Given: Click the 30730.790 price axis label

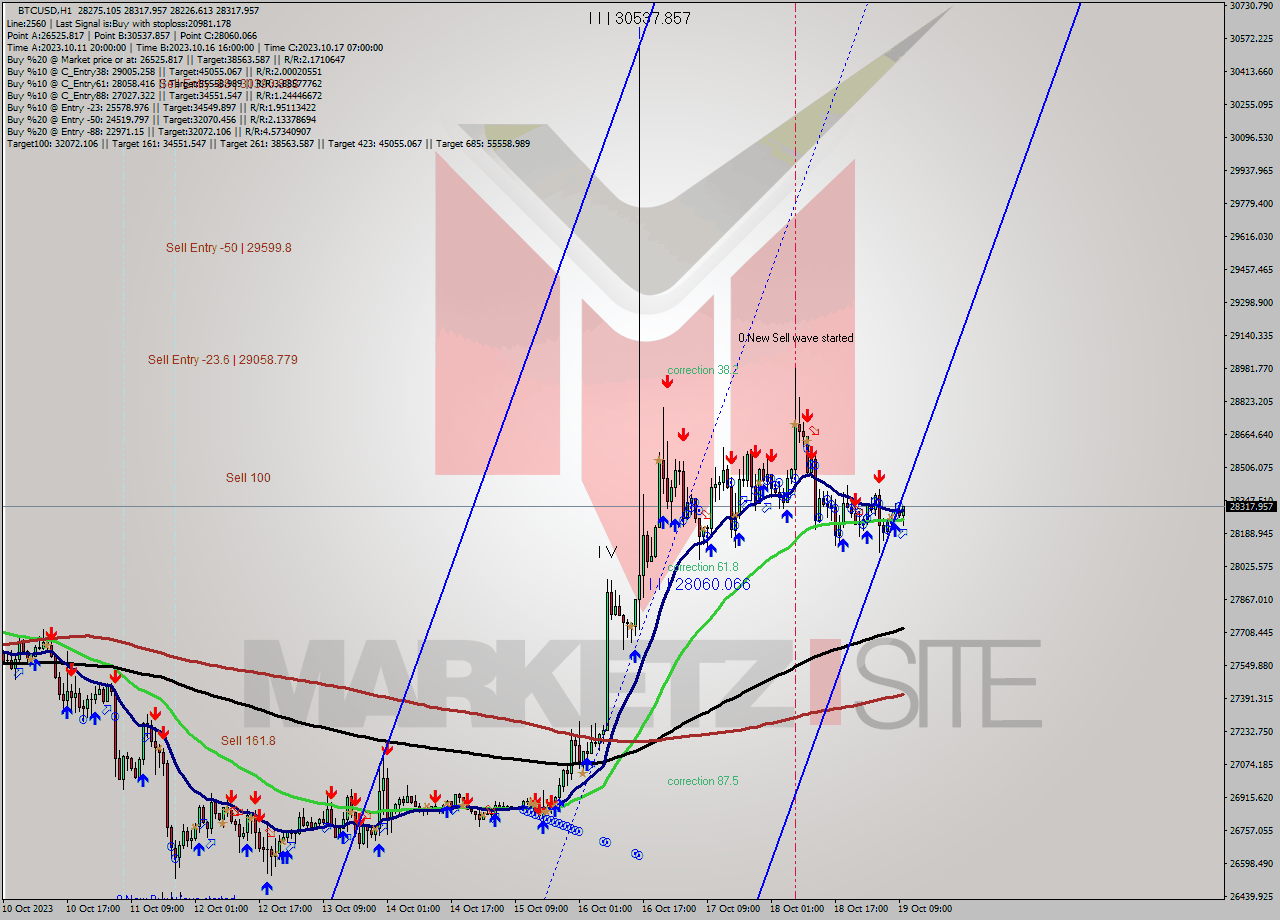Looking at the screenshot, I should coord(1251,6).
